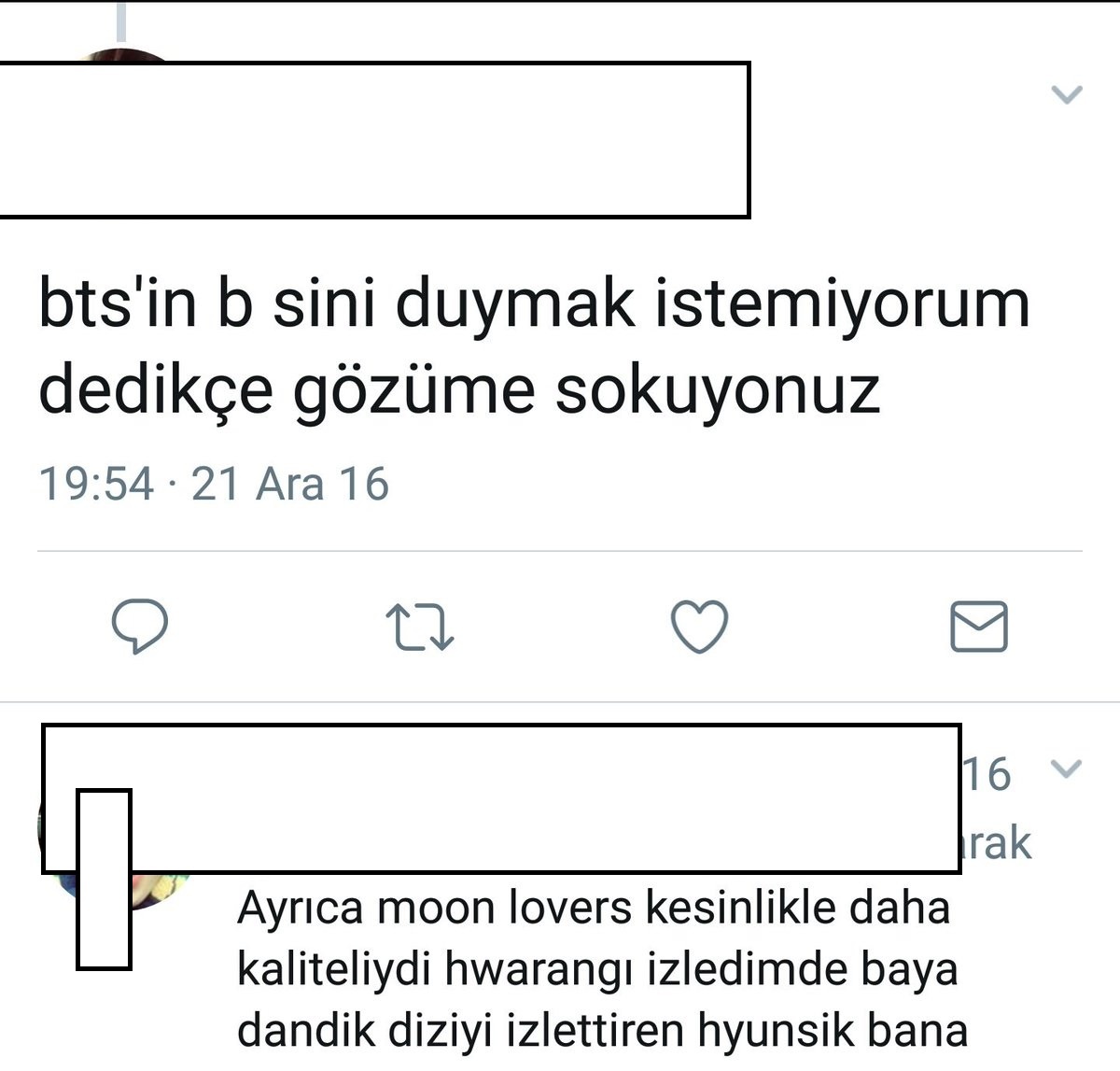Follow the thread connector line above the avatar
This screenshot has width=1120, height=1071.
coord(120,21)
